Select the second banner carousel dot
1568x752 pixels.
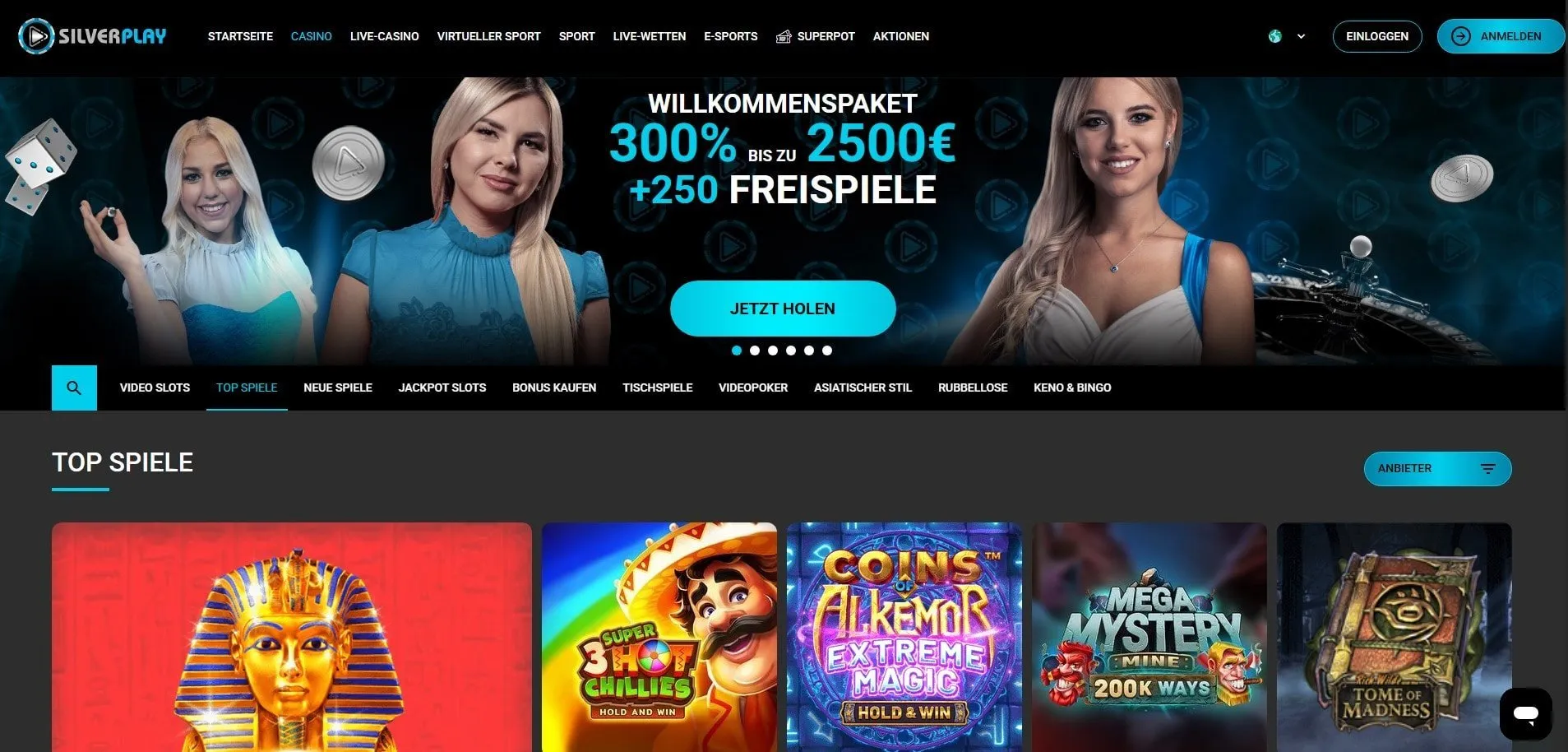click(755, 350)
